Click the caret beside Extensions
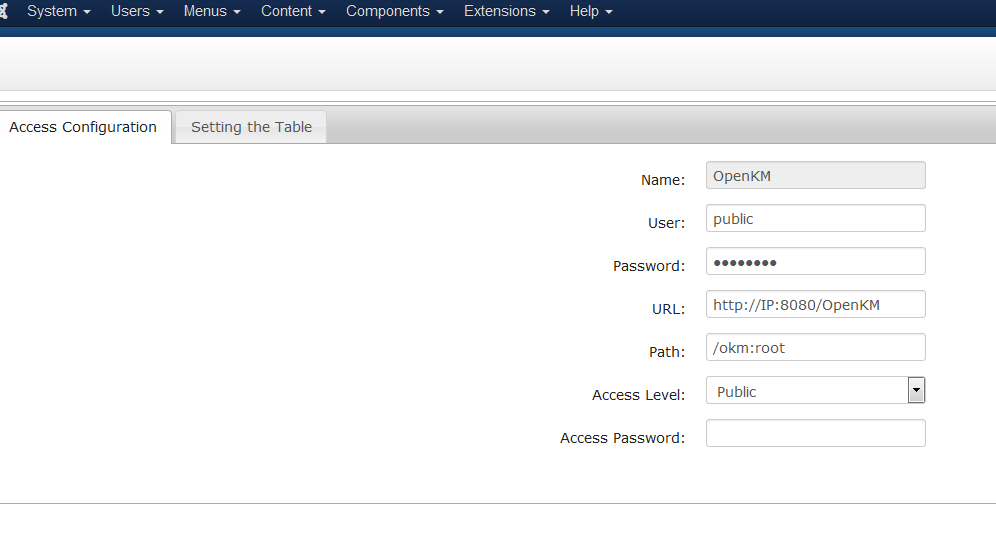 [545, 13]
